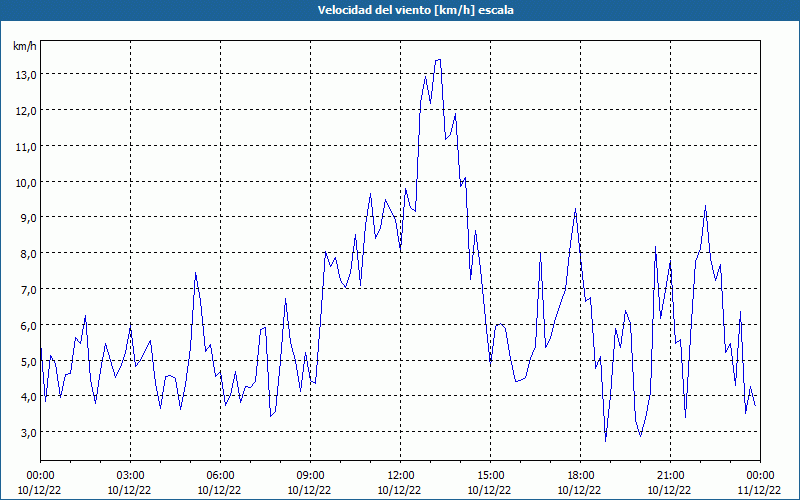The image size is (800, 500).
Task: Click the 5,0 value on the y-axis
Action: point(28,361)
